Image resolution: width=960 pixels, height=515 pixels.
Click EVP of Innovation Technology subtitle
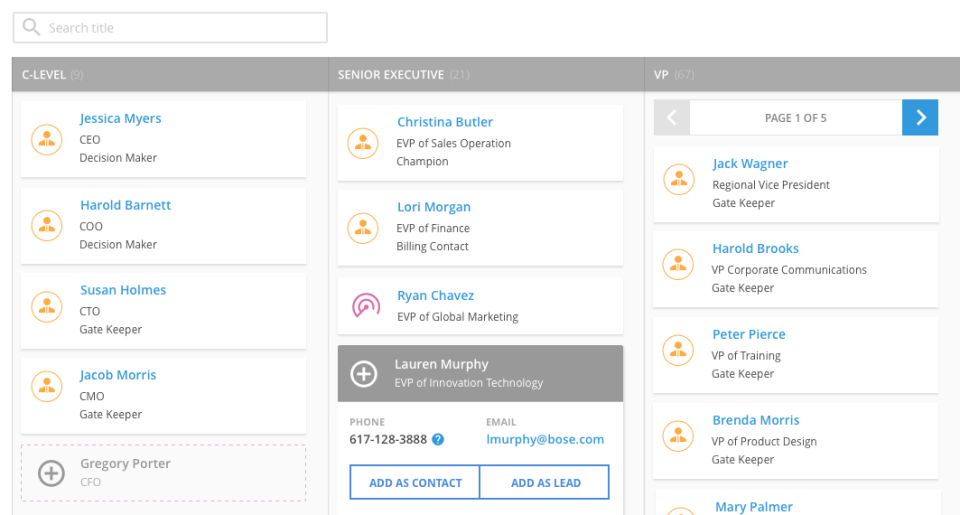pyautogui.click(x=468, y=383)
